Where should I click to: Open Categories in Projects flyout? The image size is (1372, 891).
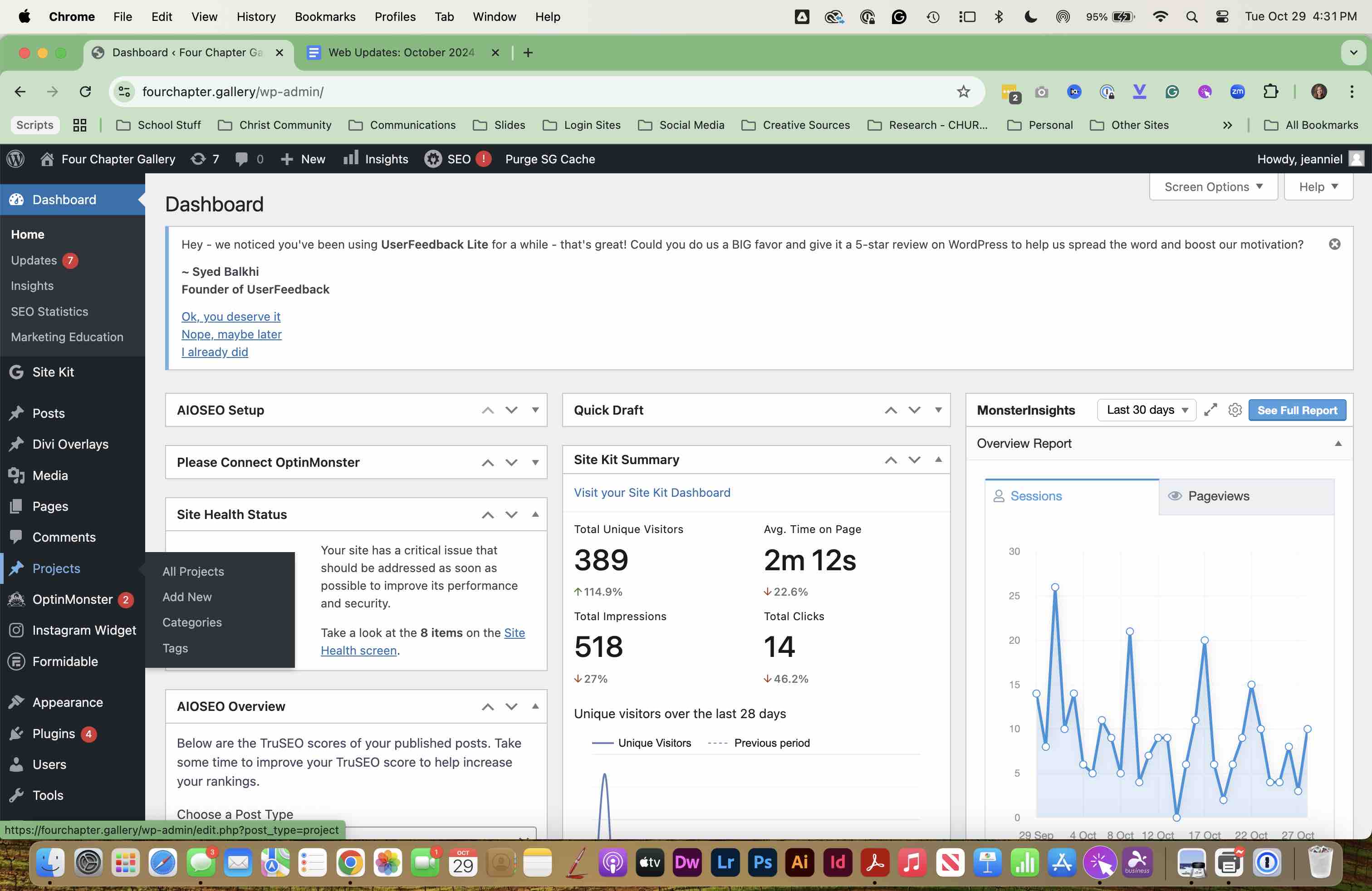point(192,622)
